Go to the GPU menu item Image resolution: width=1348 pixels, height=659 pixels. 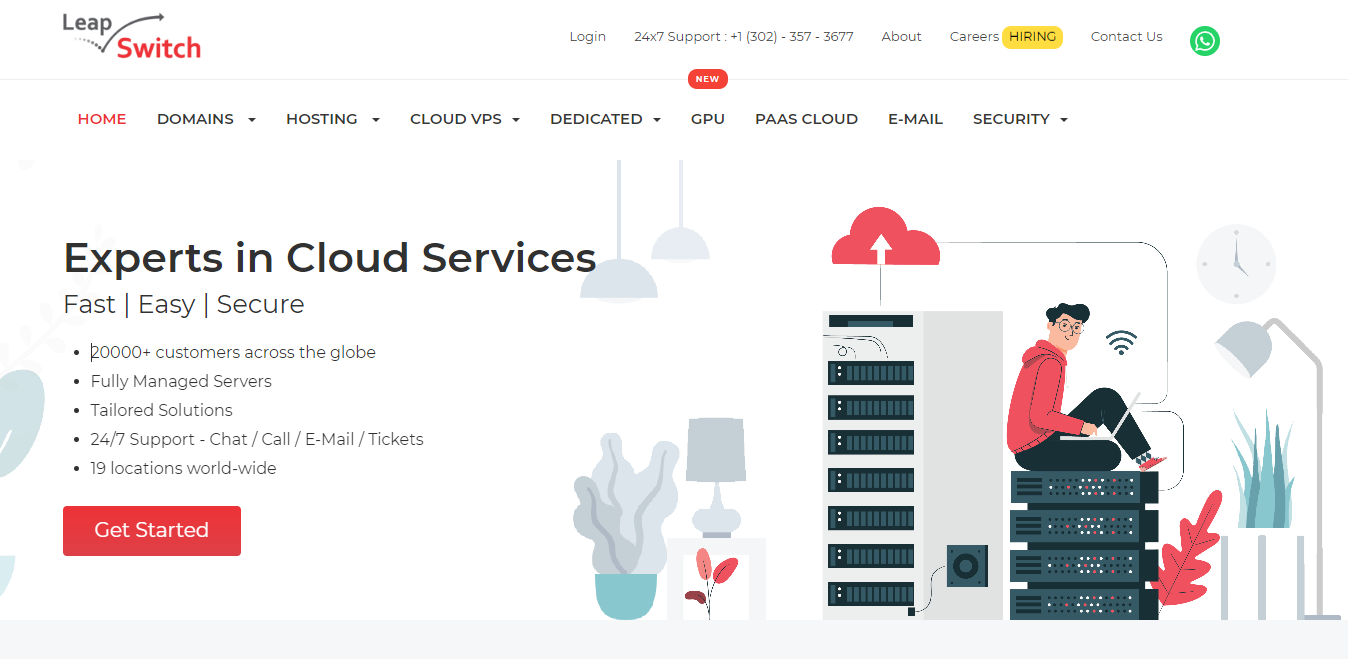[x=707, y=119]
